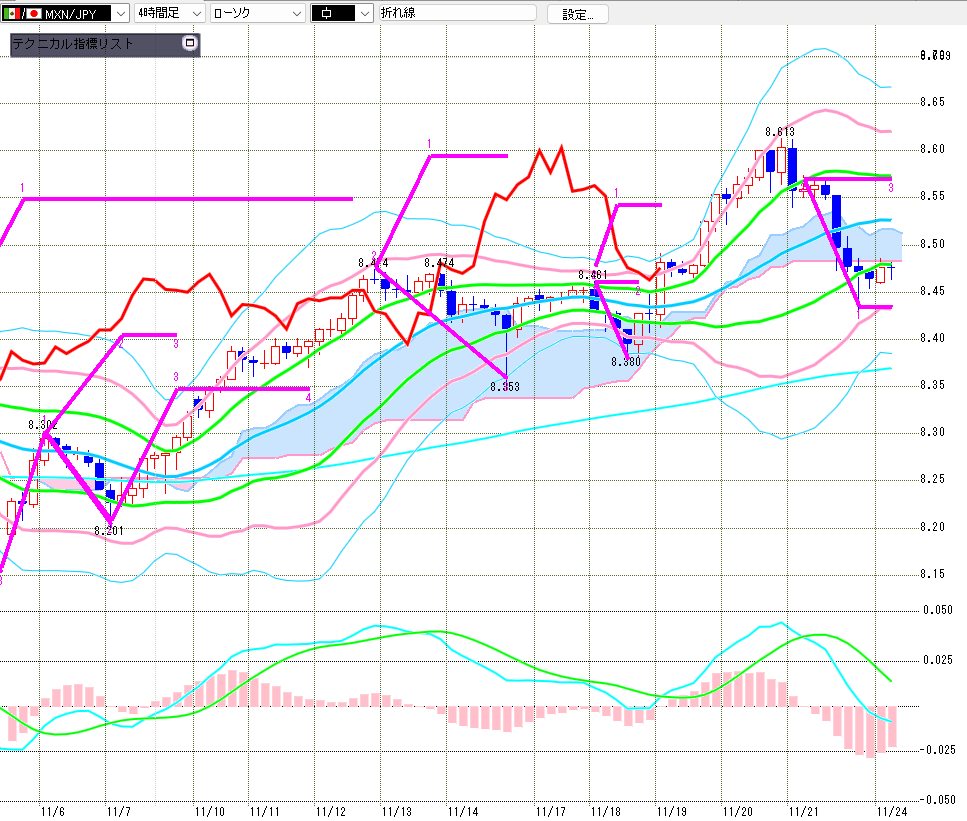Click the 折れ線 text field
The image size is (967, 821).
457,14
